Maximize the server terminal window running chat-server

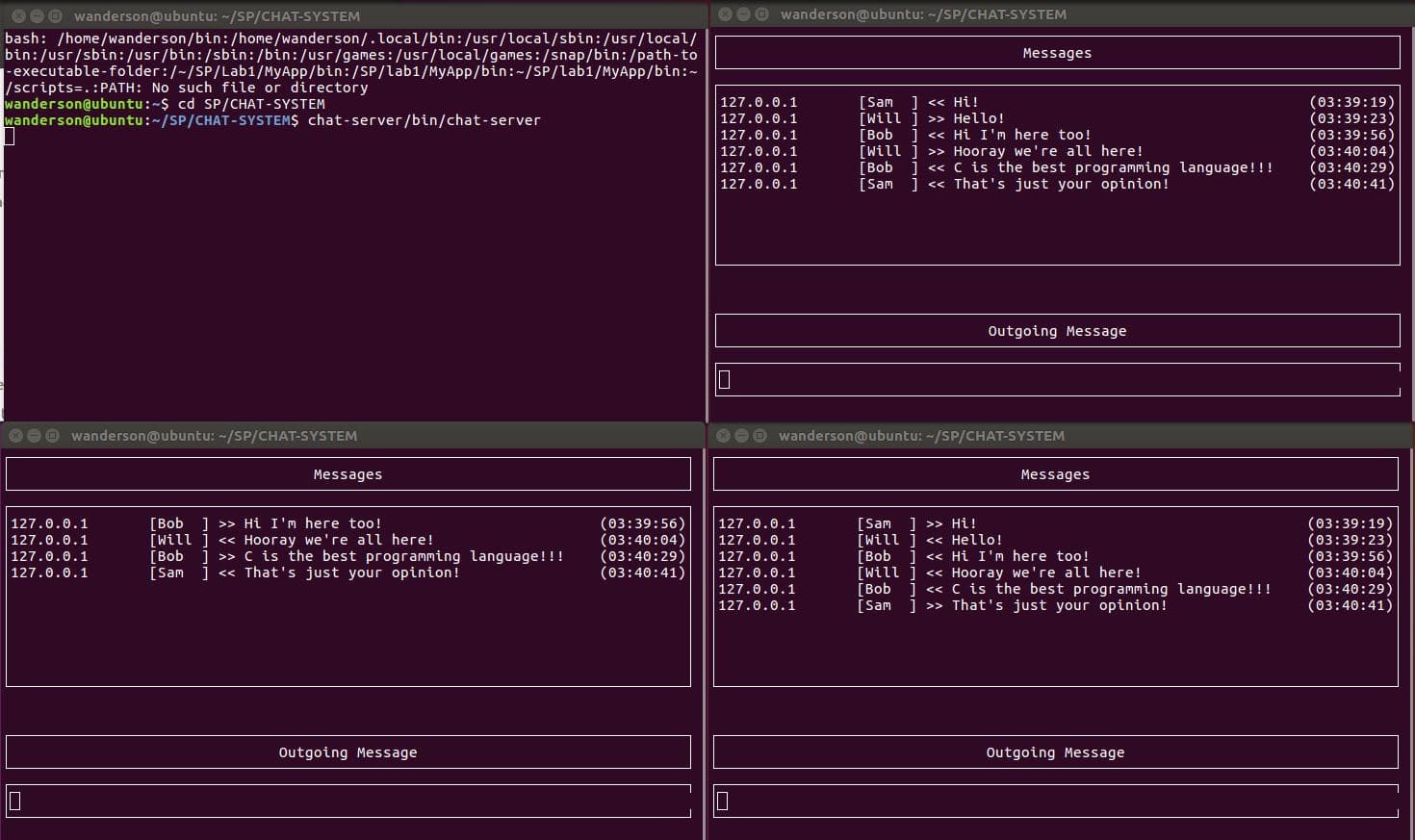click(x=55, y=16)
